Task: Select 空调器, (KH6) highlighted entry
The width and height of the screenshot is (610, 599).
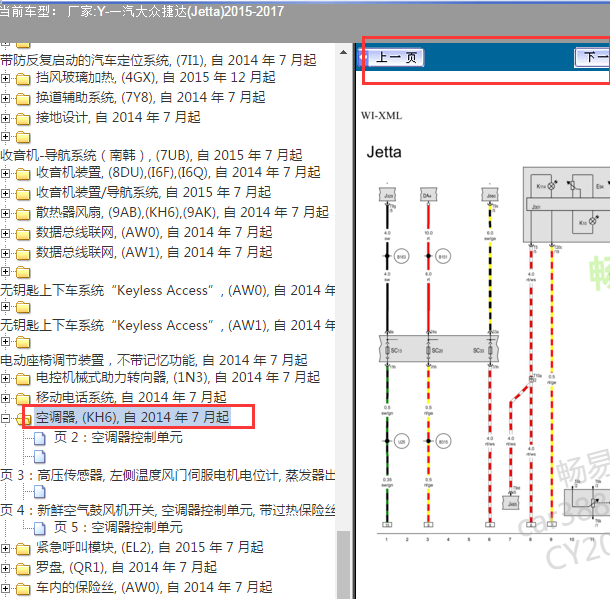Action: [x=132, y=417]
